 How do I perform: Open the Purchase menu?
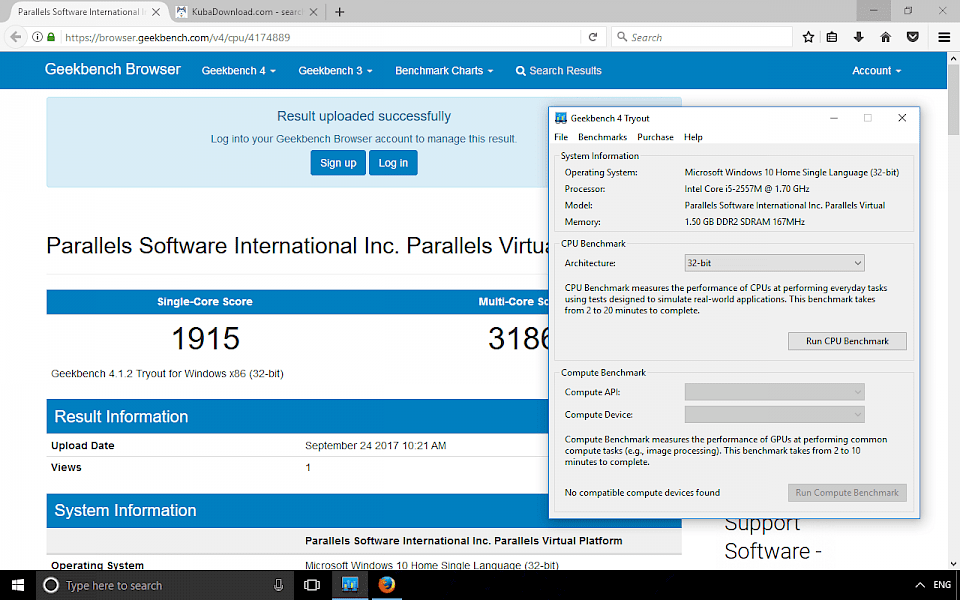655,137
